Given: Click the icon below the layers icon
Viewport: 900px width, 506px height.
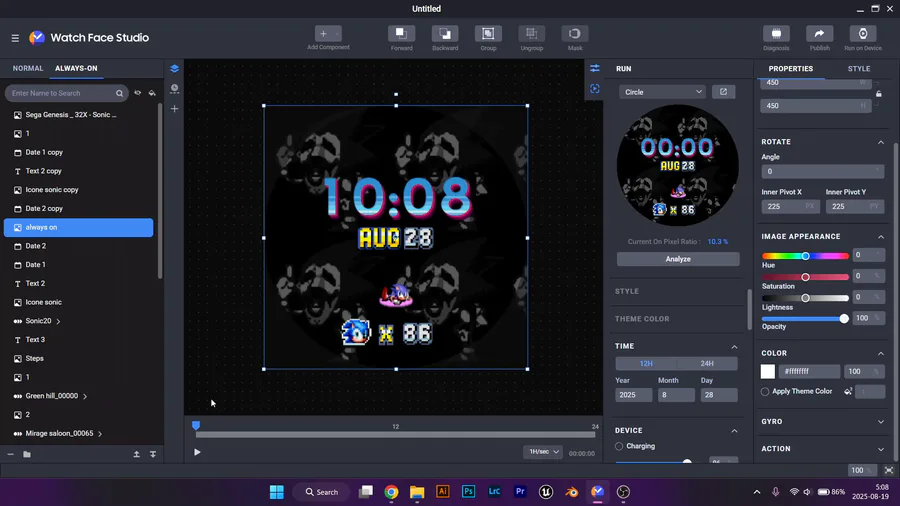Looking at the screenshot, I should coord(174,89).
